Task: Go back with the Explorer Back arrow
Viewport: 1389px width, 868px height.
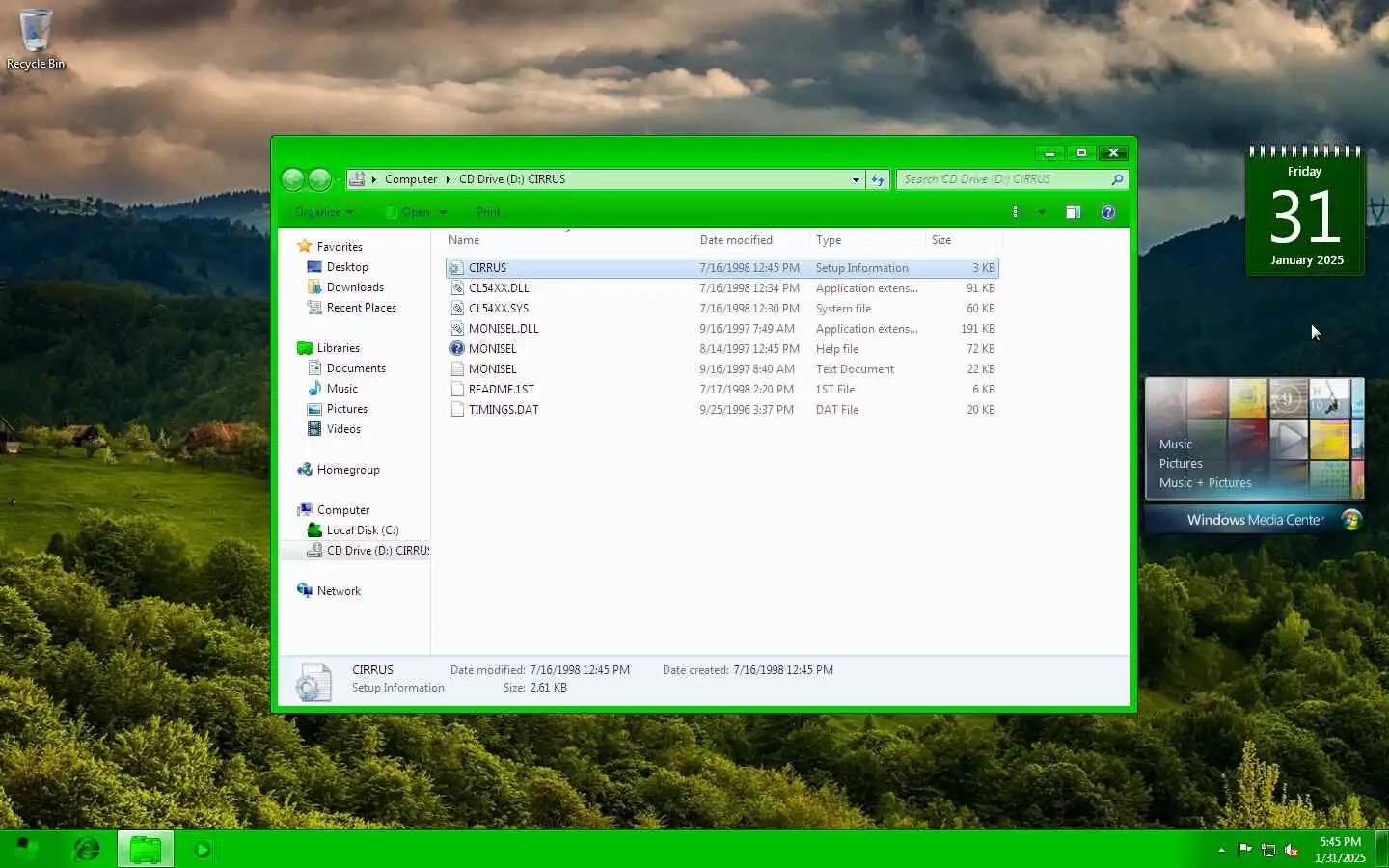Action: pyautogui.click(x=292, y=179)
